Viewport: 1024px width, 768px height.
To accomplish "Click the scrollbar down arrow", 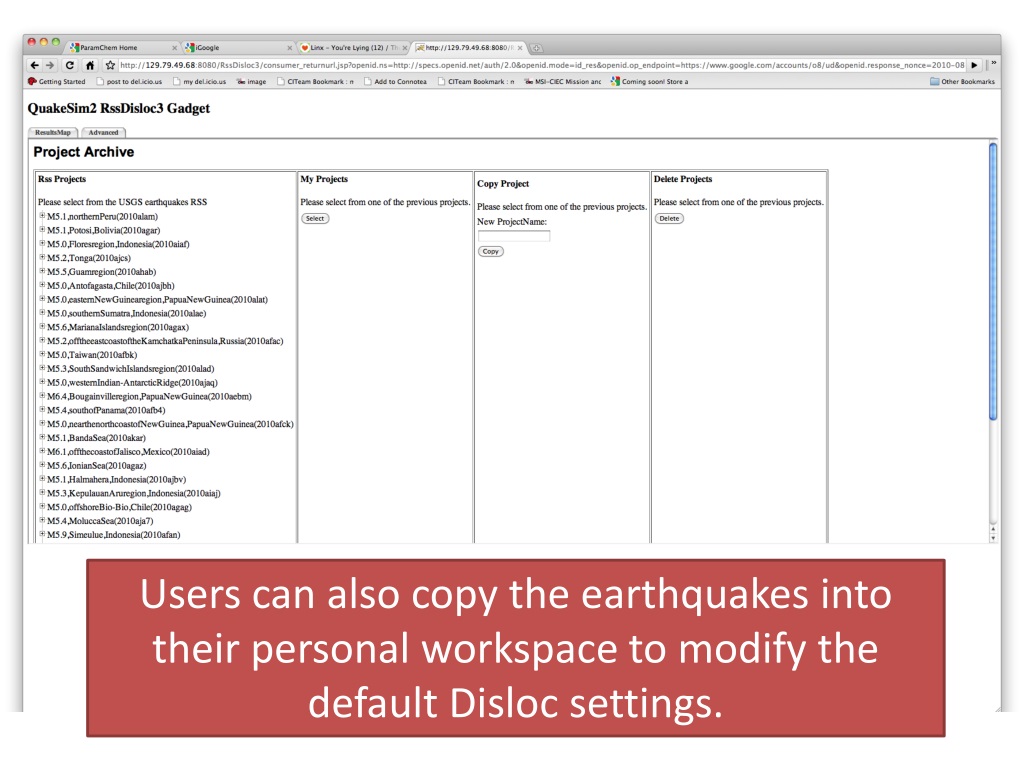I will click(993, 538).
